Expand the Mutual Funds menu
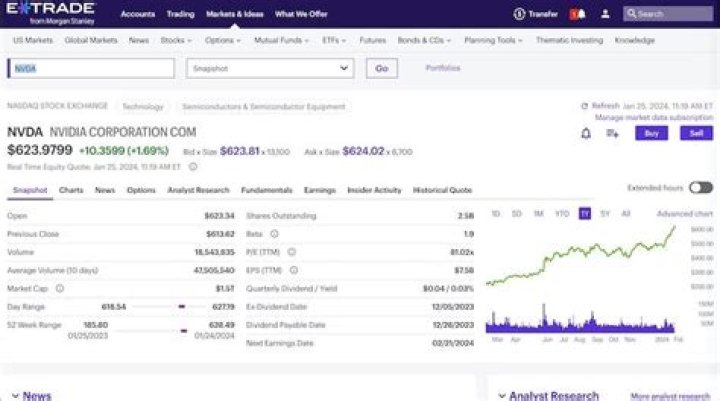The width and height of the screenshot is (720, 401). point(285,41)
